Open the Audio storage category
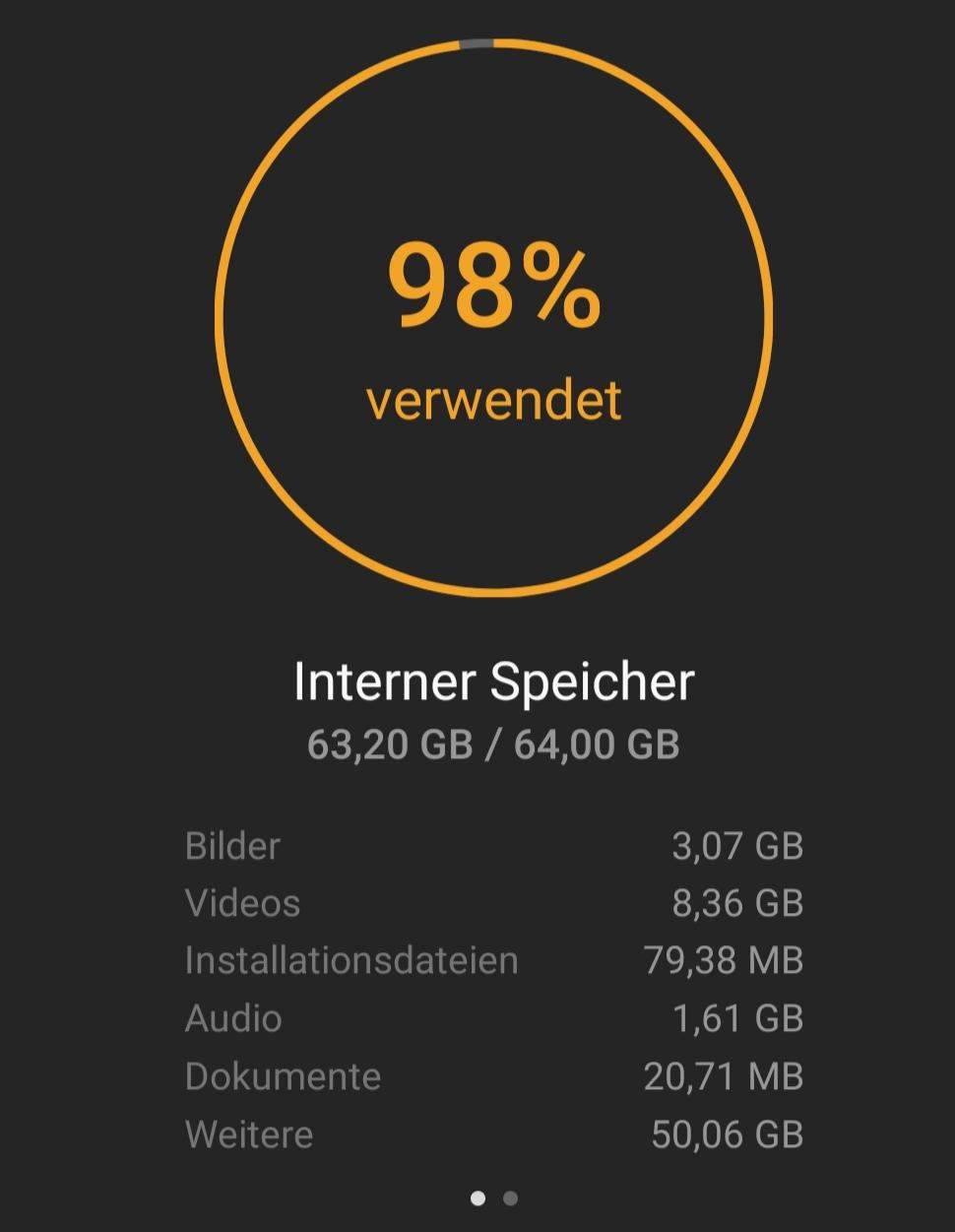The image size is (955, 1232). tap(233, 1018)
